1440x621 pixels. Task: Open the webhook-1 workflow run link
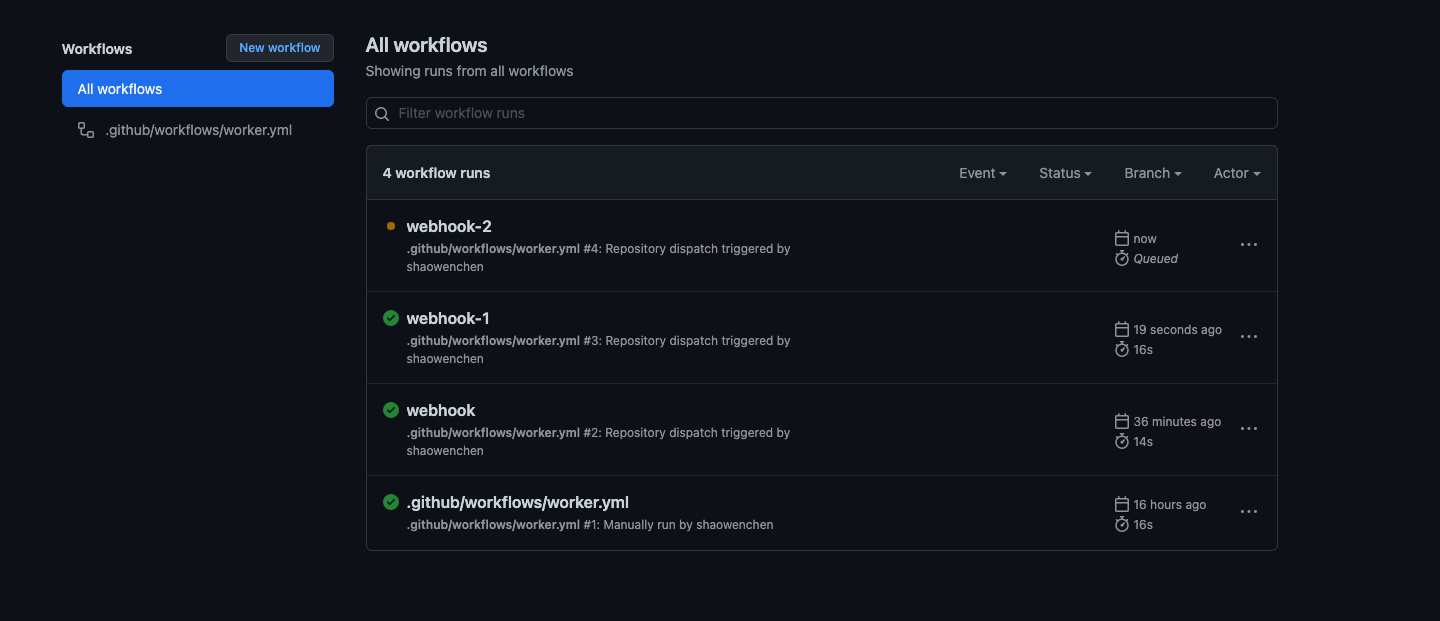(448, 319)
